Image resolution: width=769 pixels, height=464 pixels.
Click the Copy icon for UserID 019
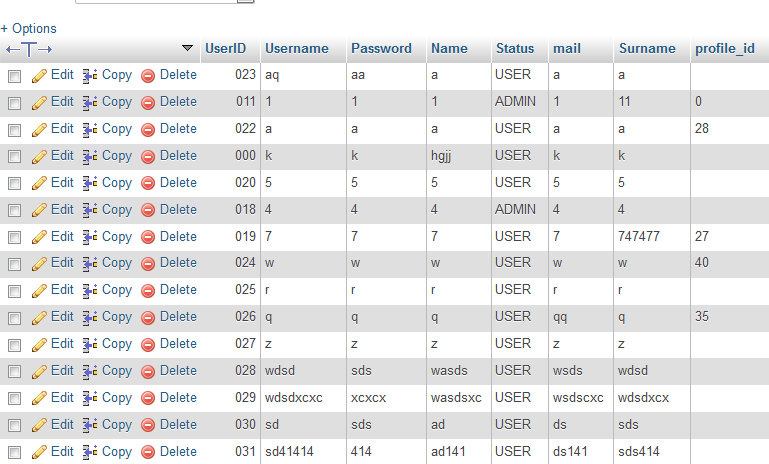tap(90, 237)
